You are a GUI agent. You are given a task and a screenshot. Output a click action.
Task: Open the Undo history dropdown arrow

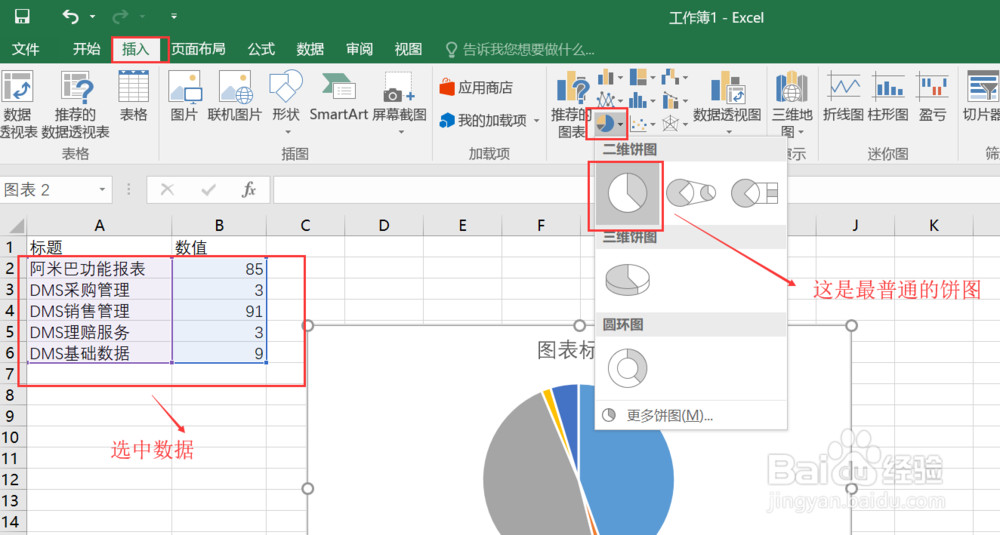(x=92, y=17)
